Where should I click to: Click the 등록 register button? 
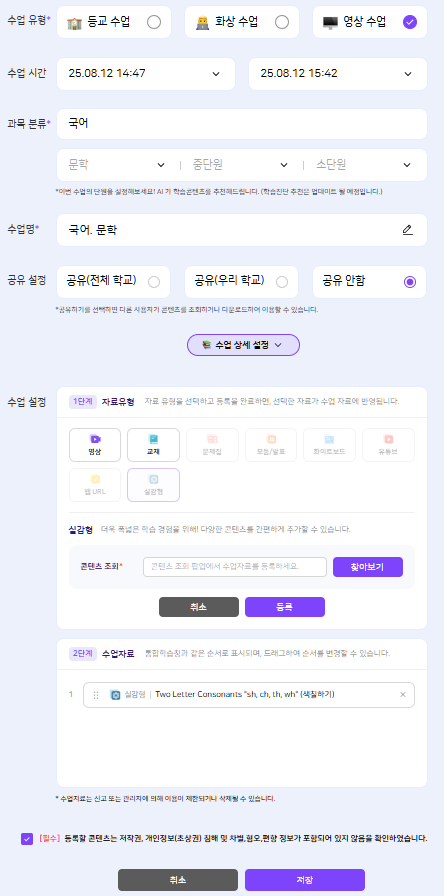285,607
